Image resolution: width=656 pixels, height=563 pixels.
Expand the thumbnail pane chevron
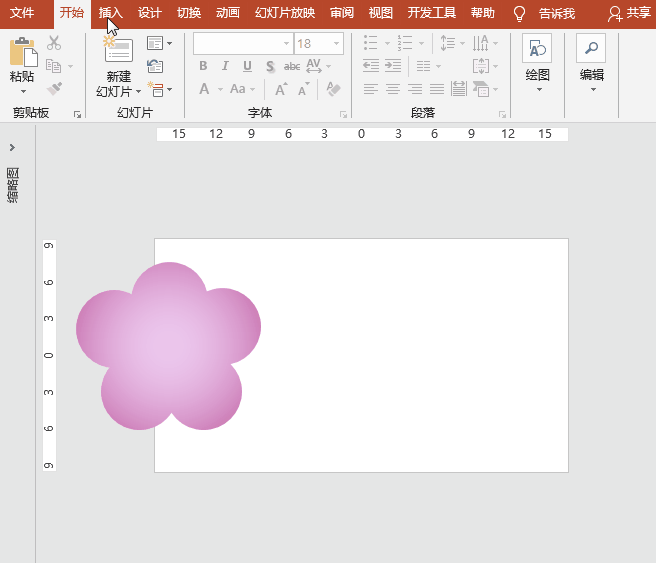tap(12, 147)
